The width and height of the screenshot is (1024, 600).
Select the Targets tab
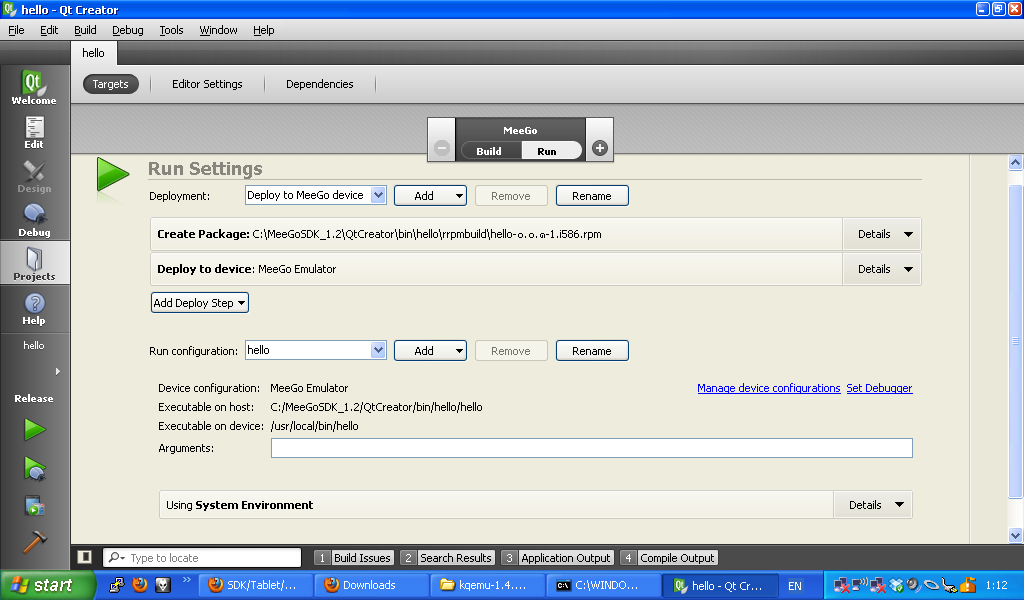click(110, 84)
